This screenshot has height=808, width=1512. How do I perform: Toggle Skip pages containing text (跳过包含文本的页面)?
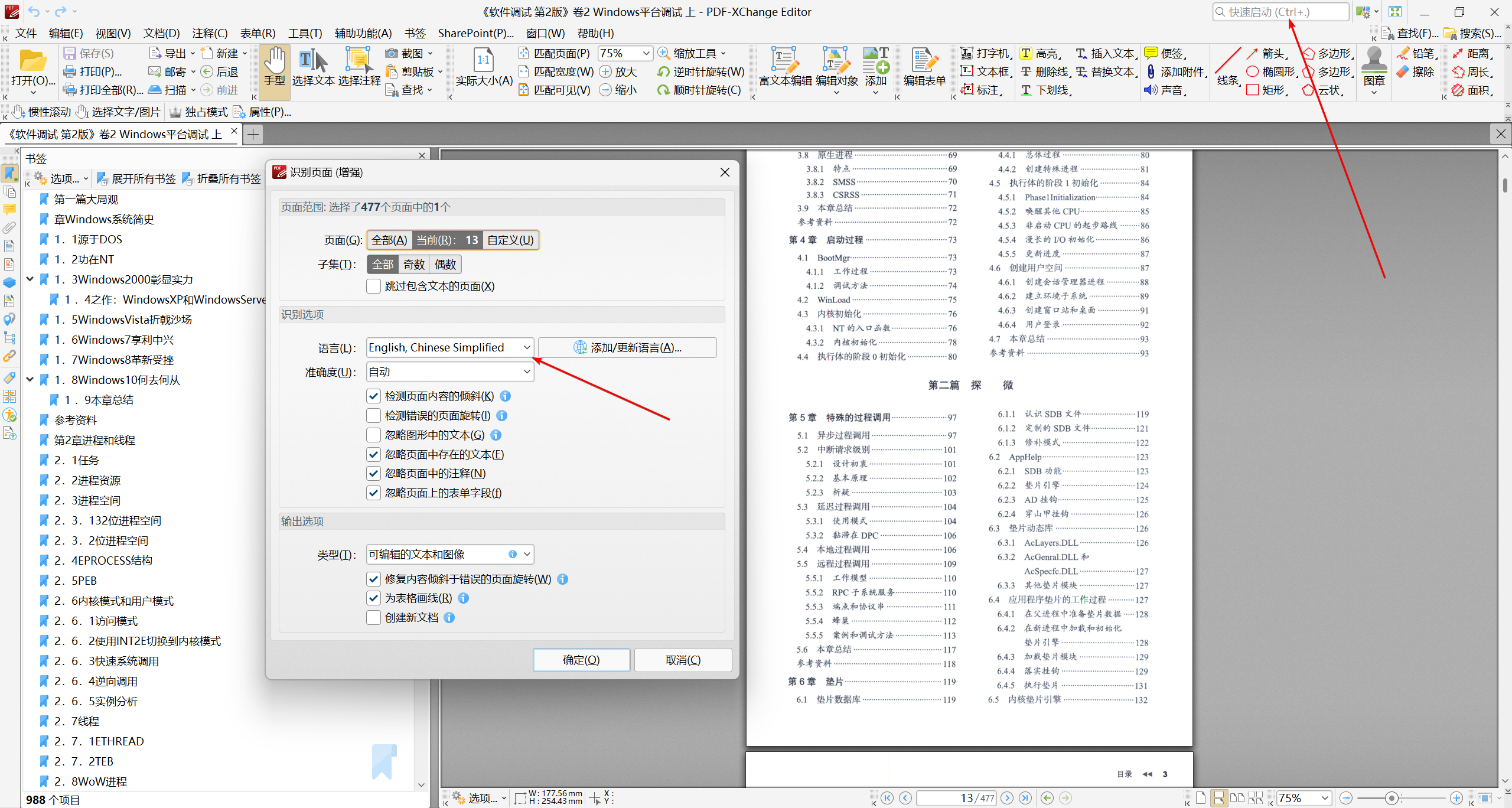coord(373,286)
